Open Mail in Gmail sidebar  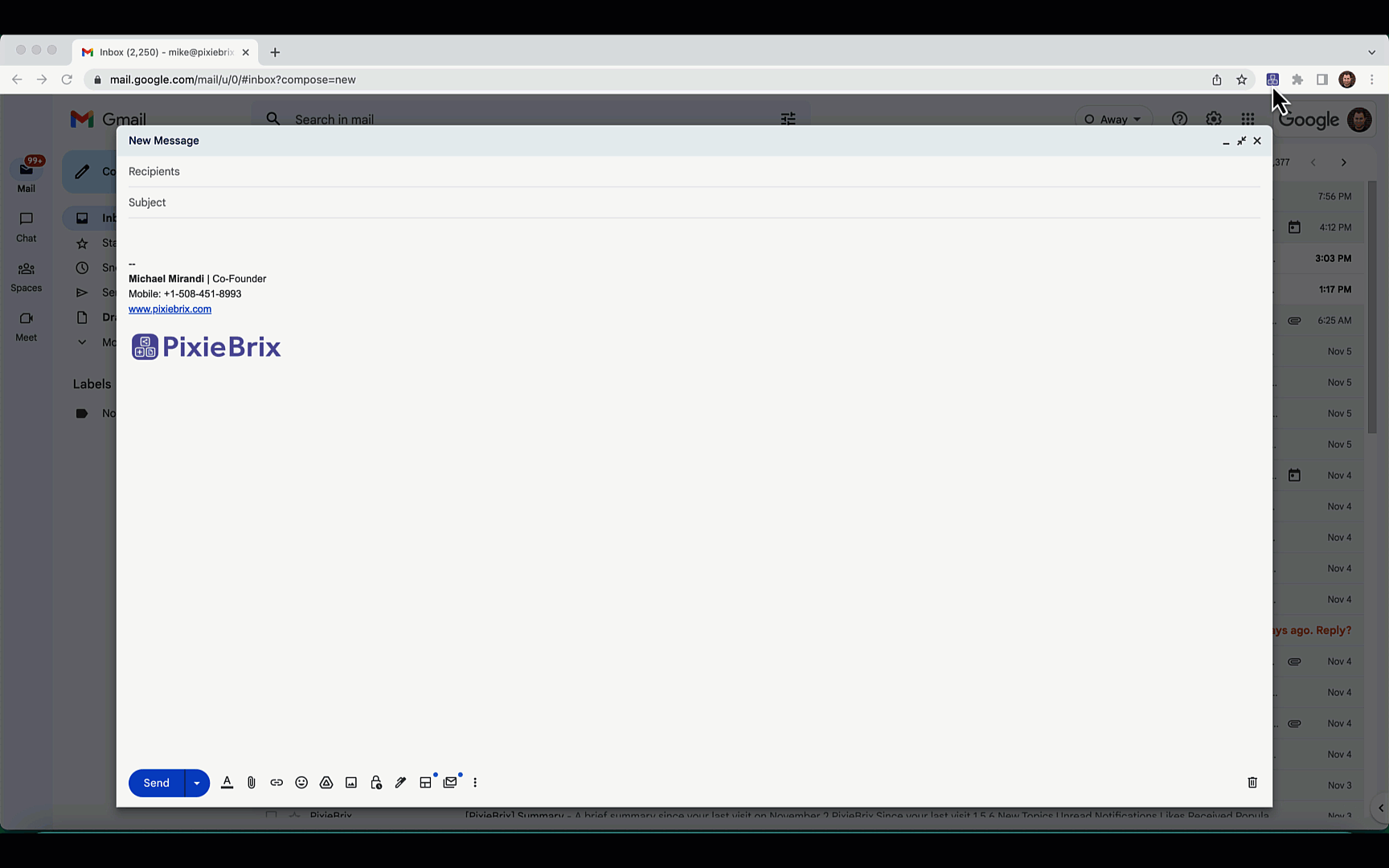click(x=27, y=174)
